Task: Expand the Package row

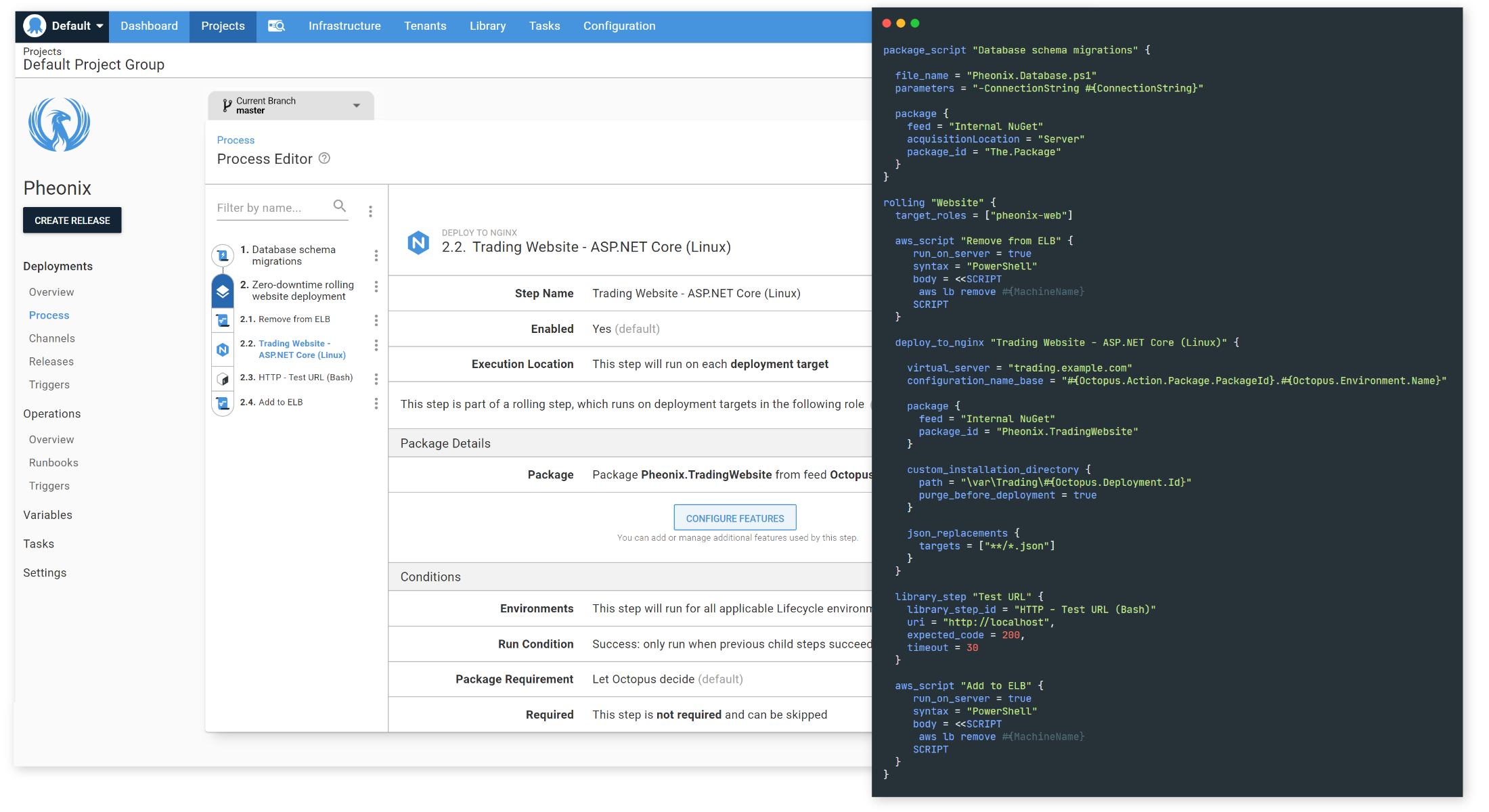Action: tap(630, 475)
